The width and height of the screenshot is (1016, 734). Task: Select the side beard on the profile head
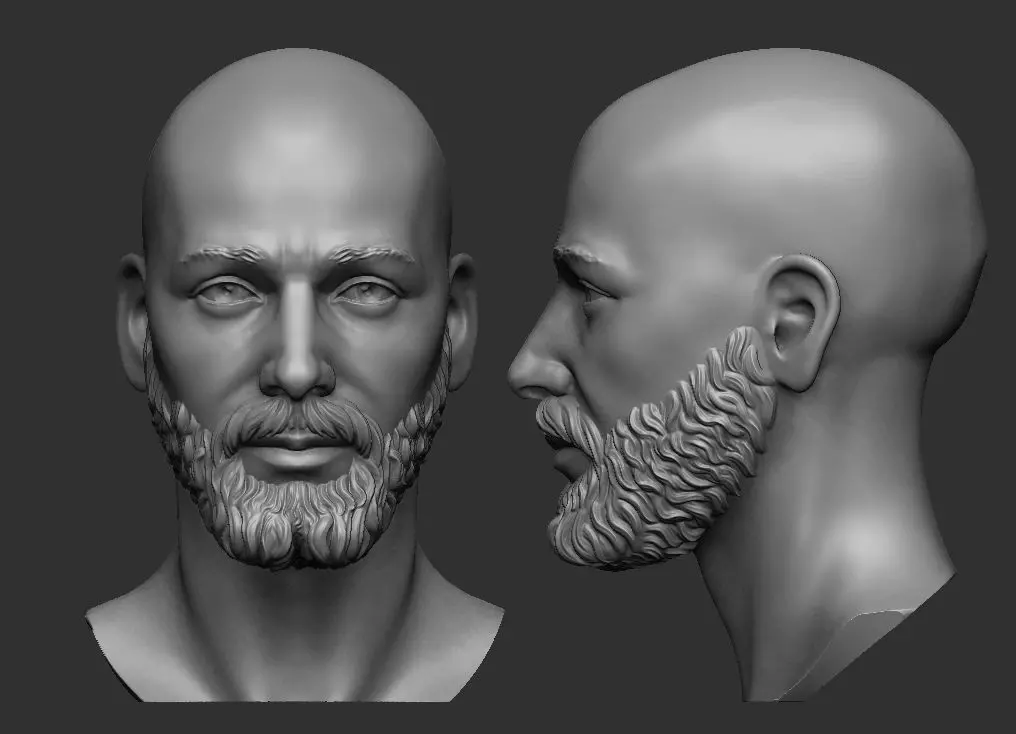(x=667, y=453)
